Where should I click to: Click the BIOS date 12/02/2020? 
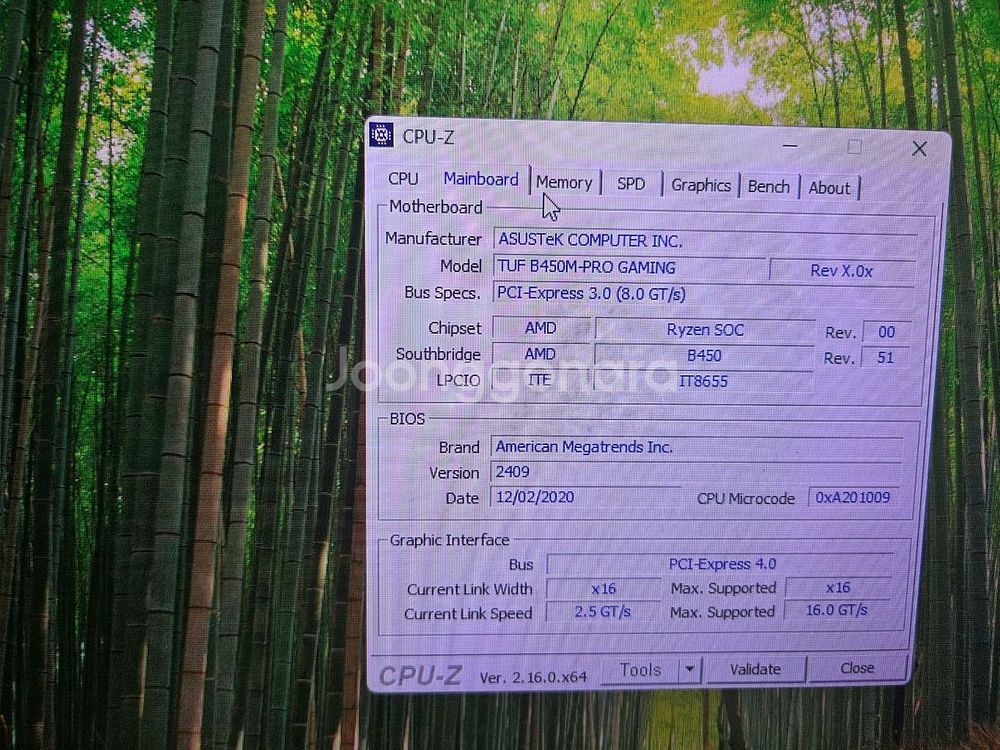pos(585,497)
